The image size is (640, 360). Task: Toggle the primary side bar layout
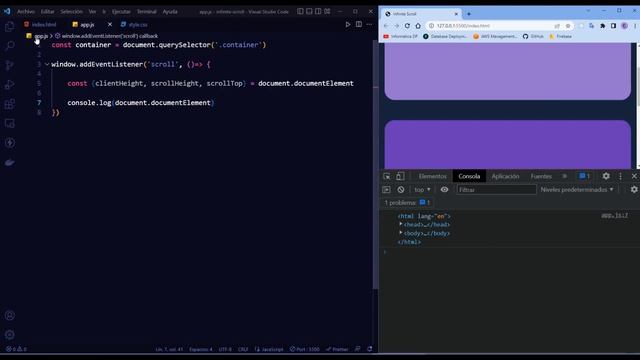(300, 11)
